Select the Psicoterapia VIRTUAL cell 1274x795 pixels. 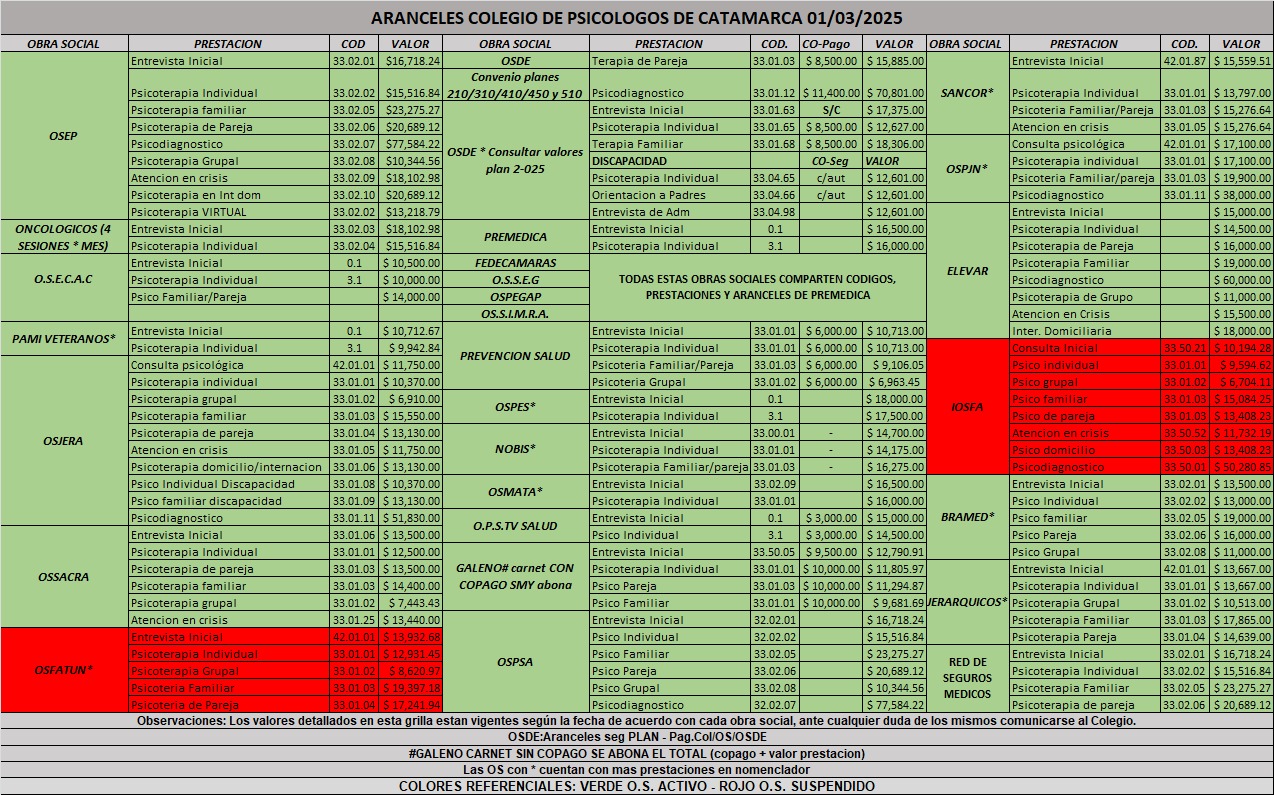229,212
